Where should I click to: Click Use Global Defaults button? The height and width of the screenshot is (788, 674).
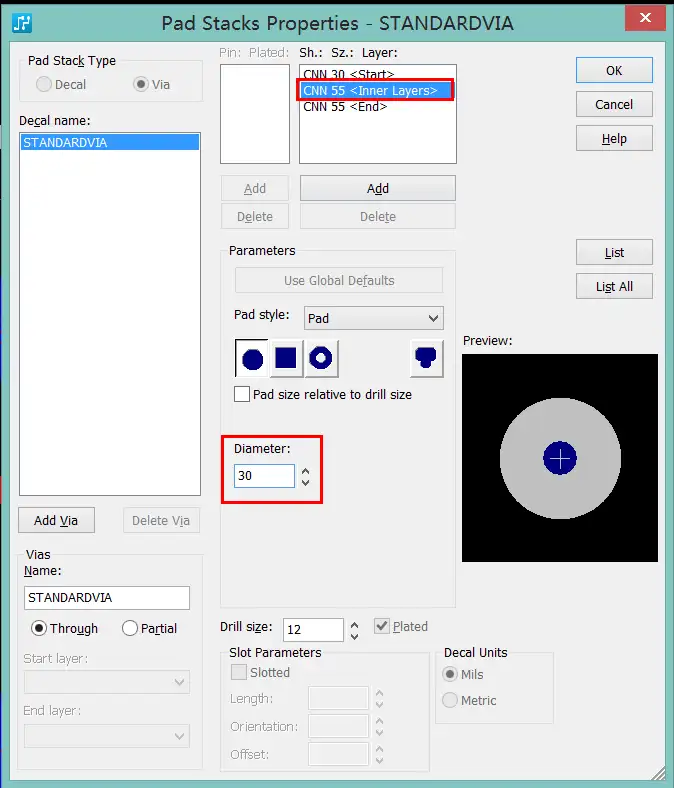[x=339, y=280]
